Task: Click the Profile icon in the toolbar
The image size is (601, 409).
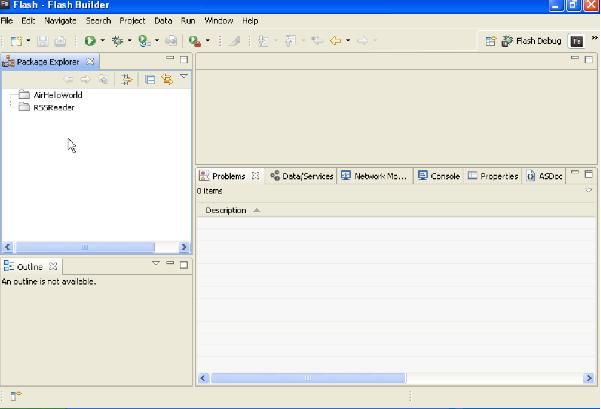Action: (144, 41)
